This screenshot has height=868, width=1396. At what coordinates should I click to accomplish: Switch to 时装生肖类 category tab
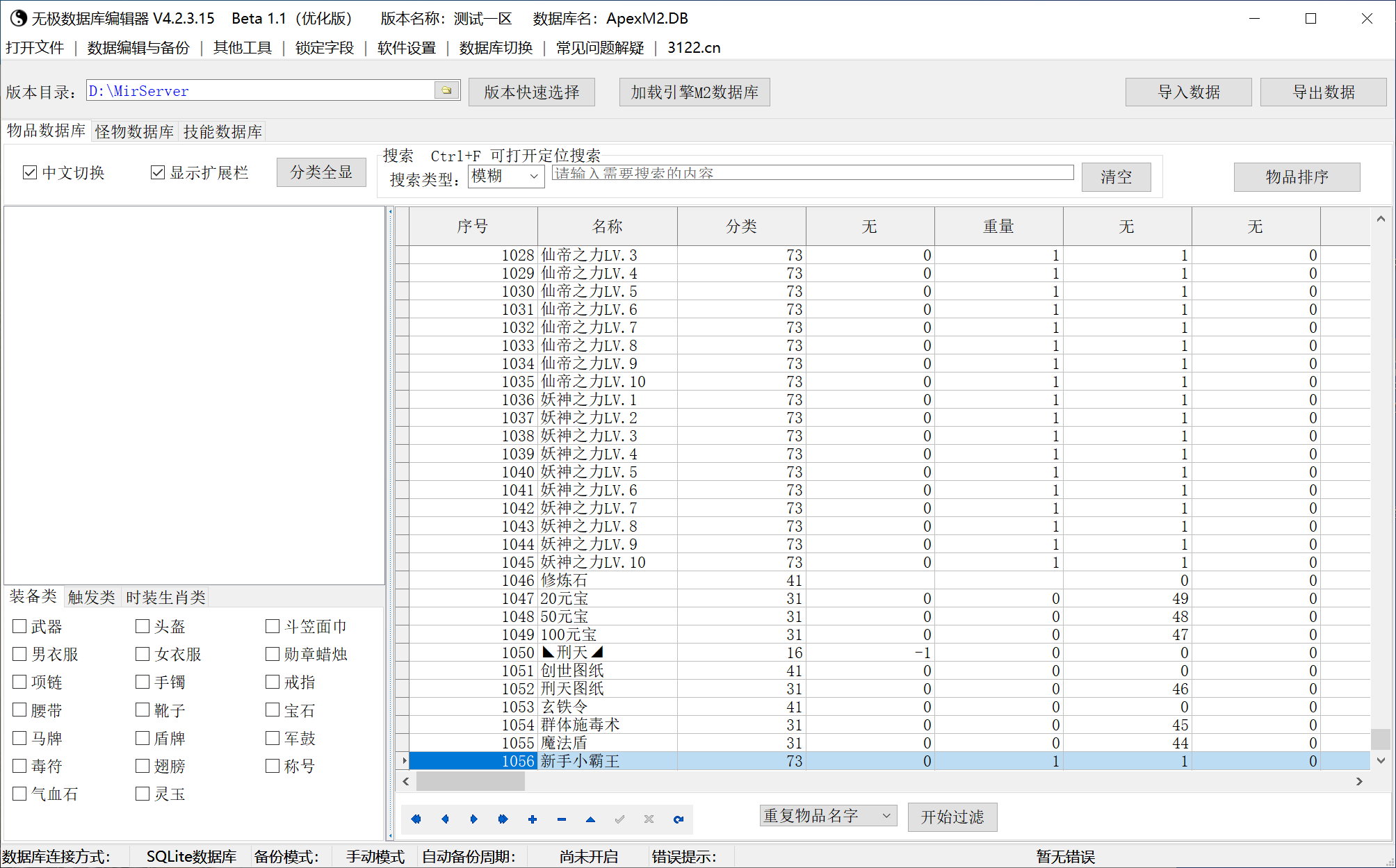coord(165,597)
